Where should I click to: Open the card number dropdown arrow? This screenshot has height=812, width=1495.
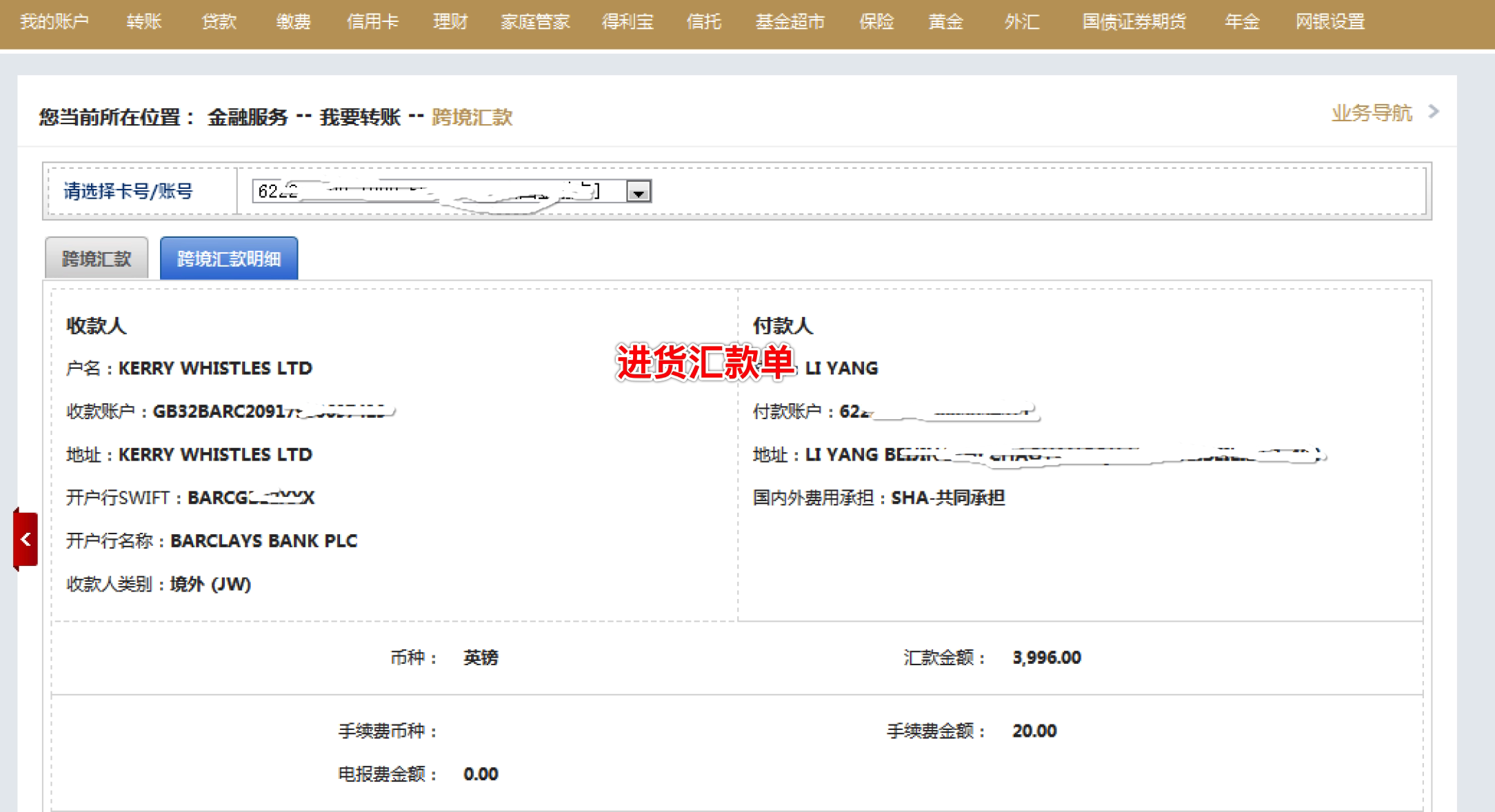tap(639, 192)
